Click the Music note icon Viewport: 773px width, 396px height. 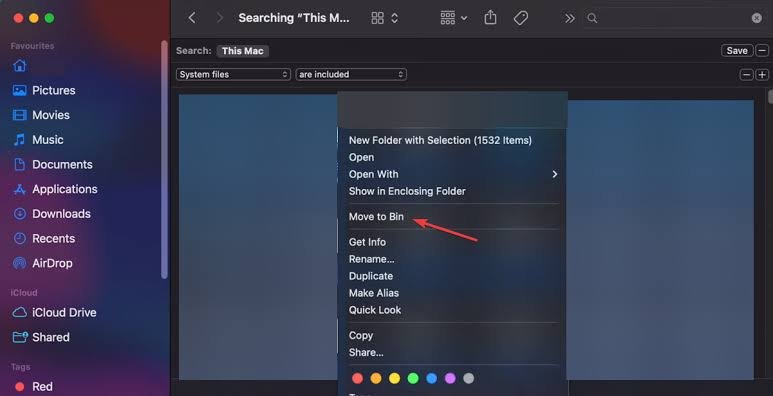pos(20,140)
